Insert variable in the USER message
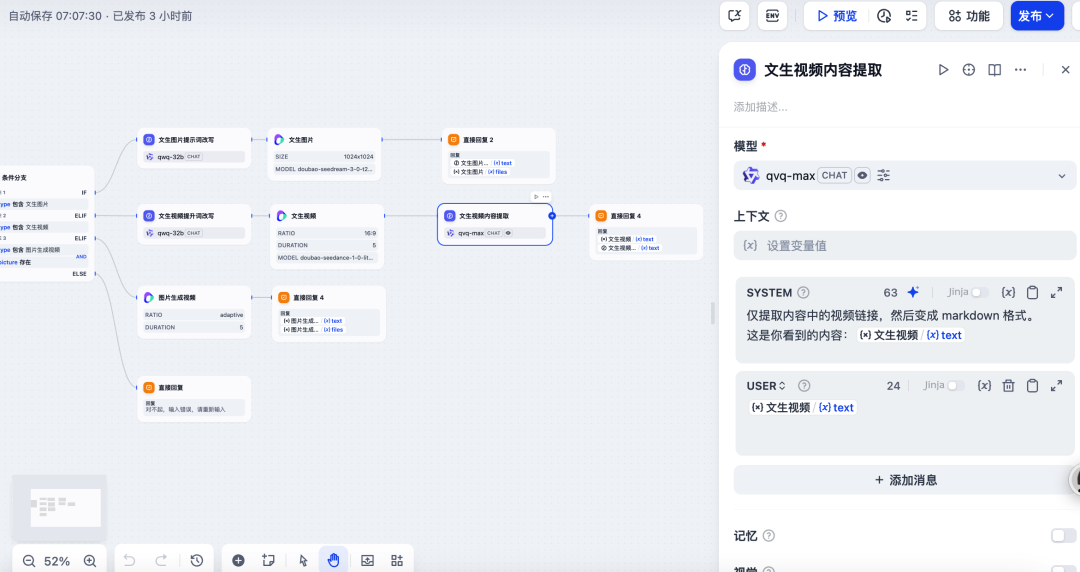 [x=984, y=385]
